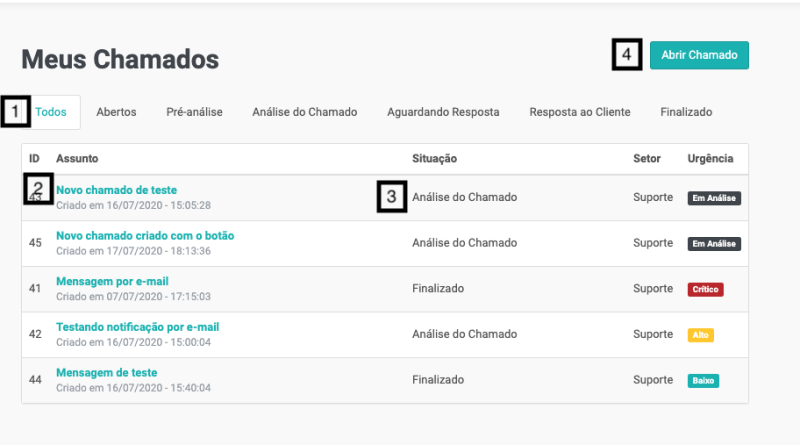800x445 pixels.
Task: Show the Análise do Chamado tab
Action: [304, 112]
